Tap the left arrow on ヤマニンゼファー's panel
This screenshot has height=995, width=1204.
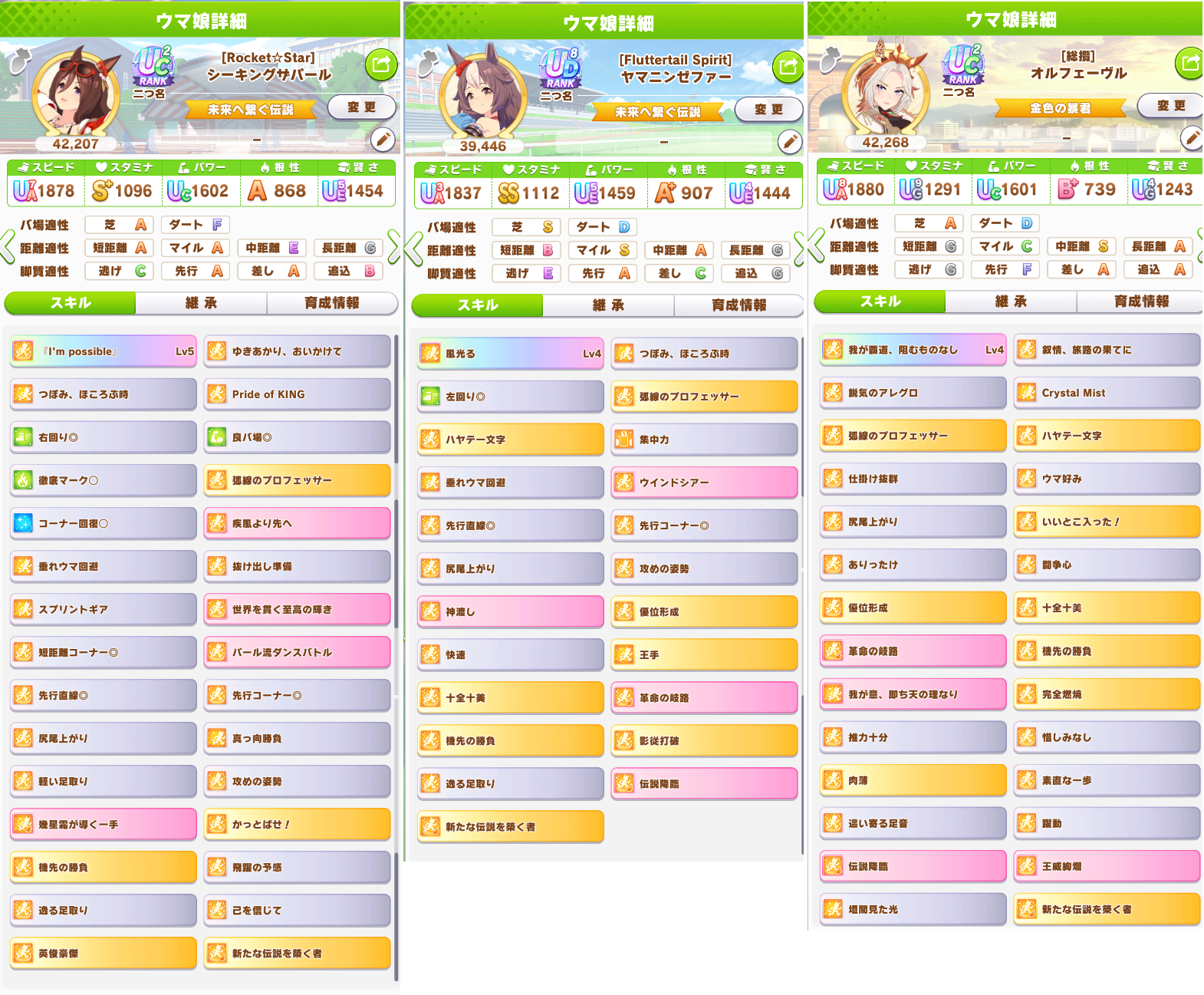point(415,249)
